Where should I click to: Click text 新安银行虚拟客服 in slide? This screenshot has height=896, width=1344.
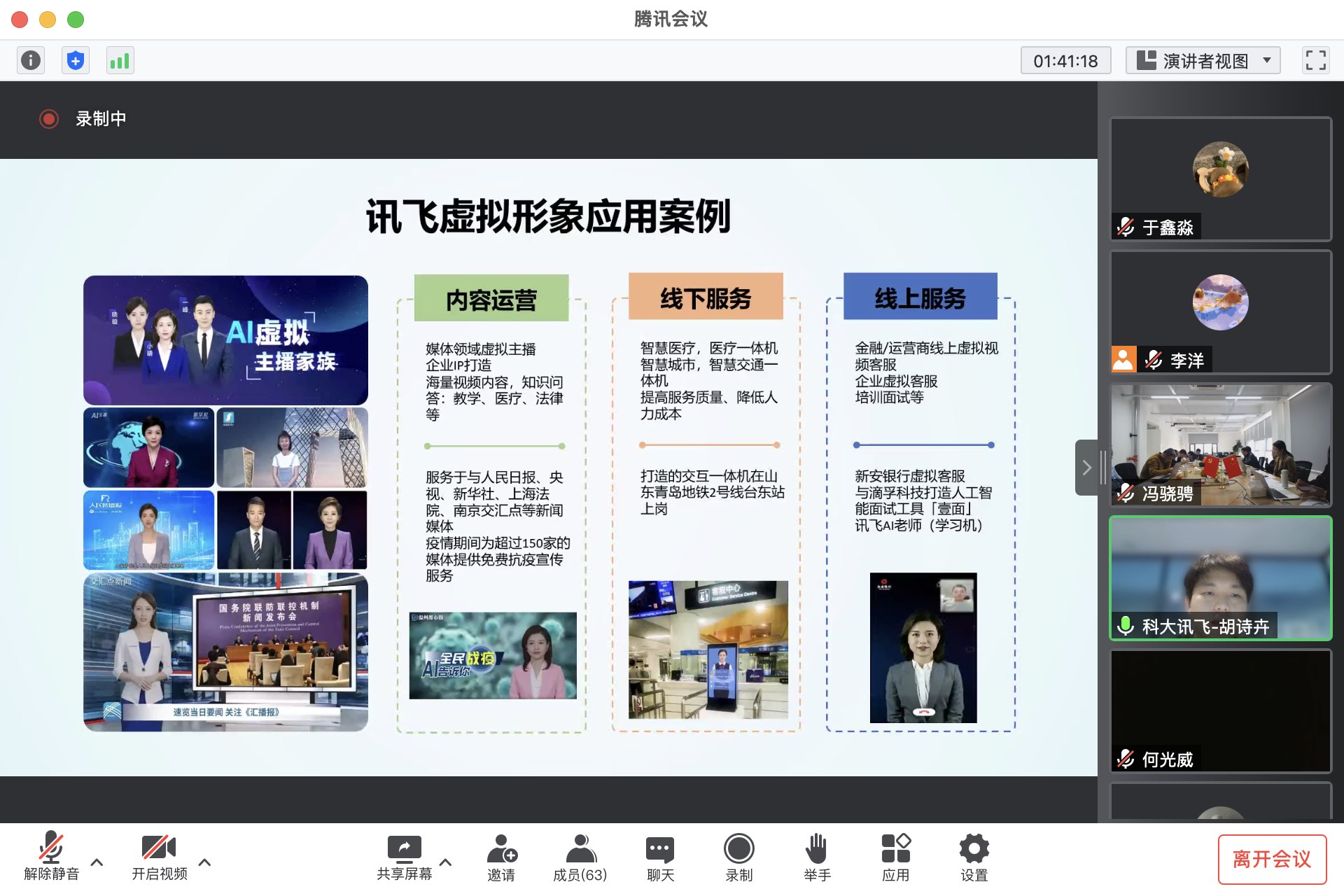[x=910, y=476]
